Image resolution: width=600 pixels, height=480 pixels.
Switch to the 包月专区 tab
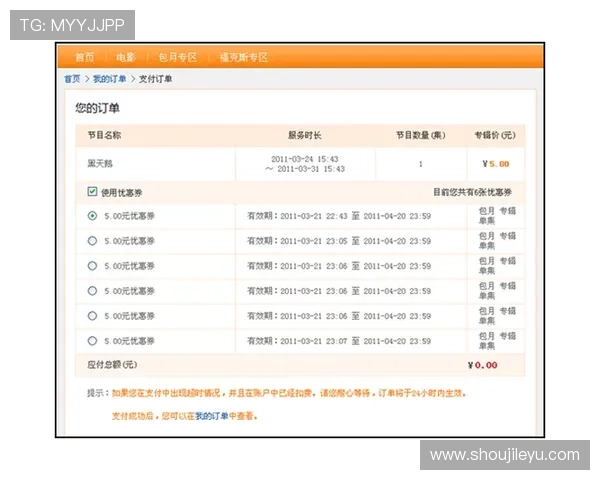click(x=178, y=57)
